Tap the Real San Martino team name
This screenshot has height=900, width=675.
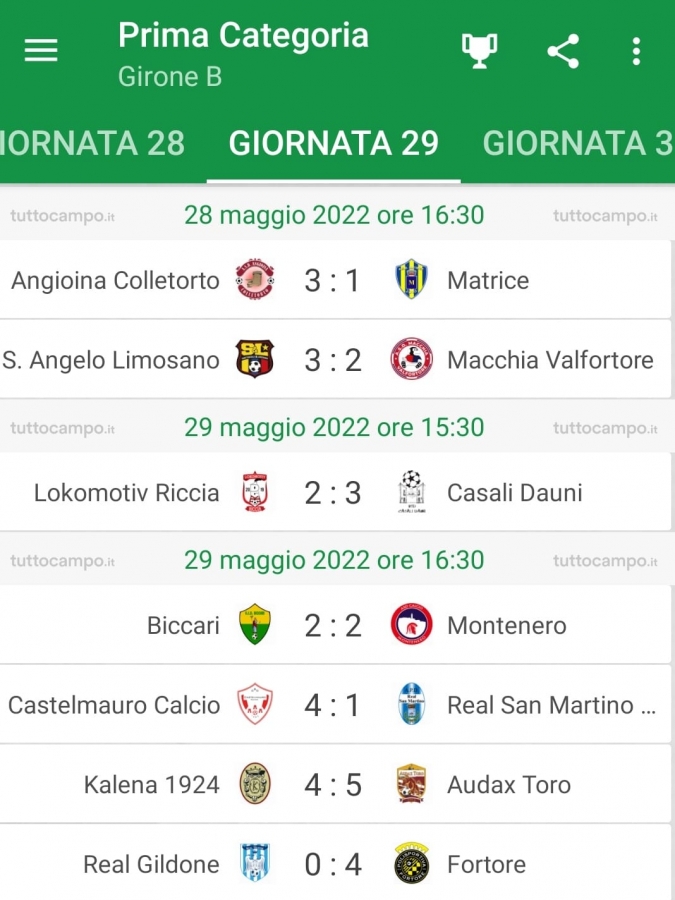pos(551,705)
